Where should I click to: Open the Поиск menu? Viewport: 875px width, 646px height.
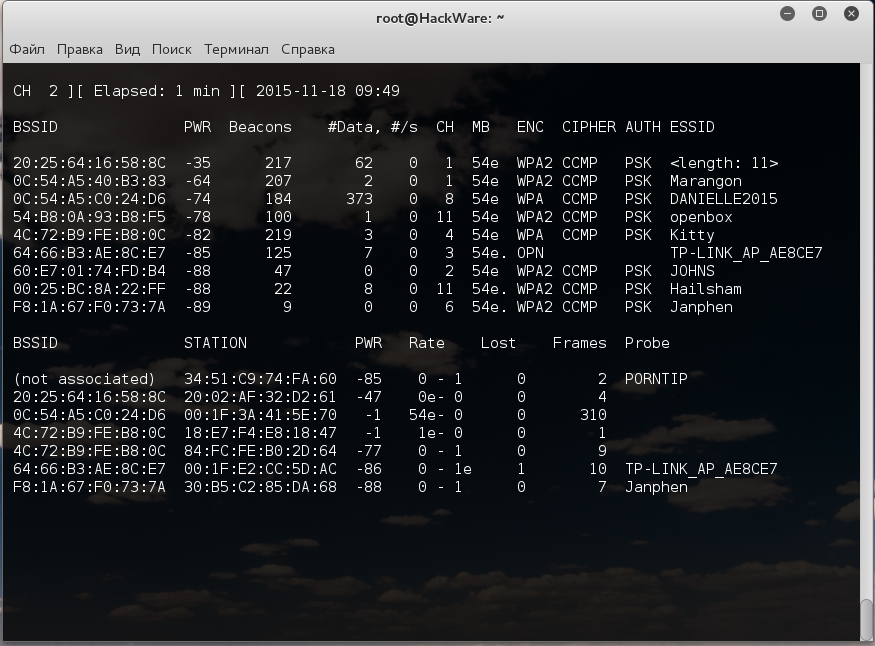pos(172,49)
